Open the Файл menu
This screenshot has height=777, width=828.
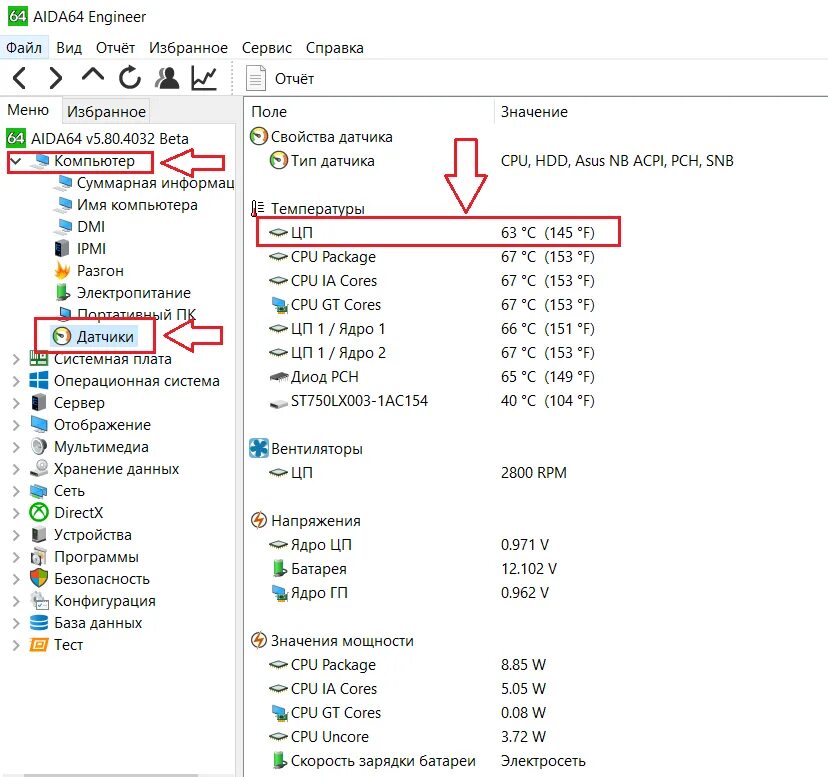tap(24, 48)
